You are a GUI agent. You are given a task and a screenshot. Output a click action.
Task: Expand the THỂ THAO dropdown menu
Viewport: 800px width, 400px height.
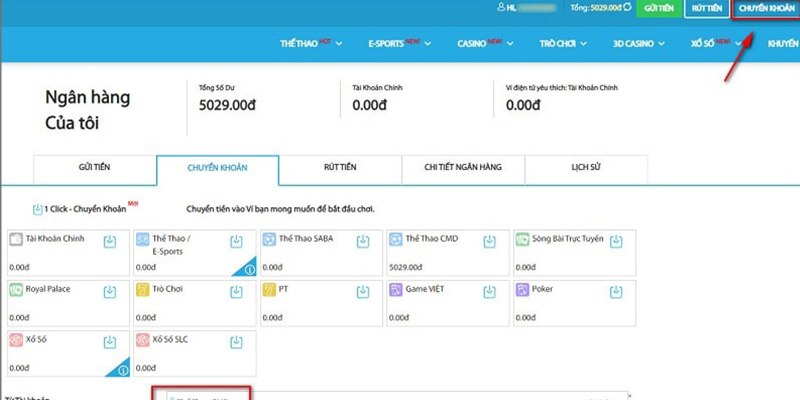click(x=311, y=44)
